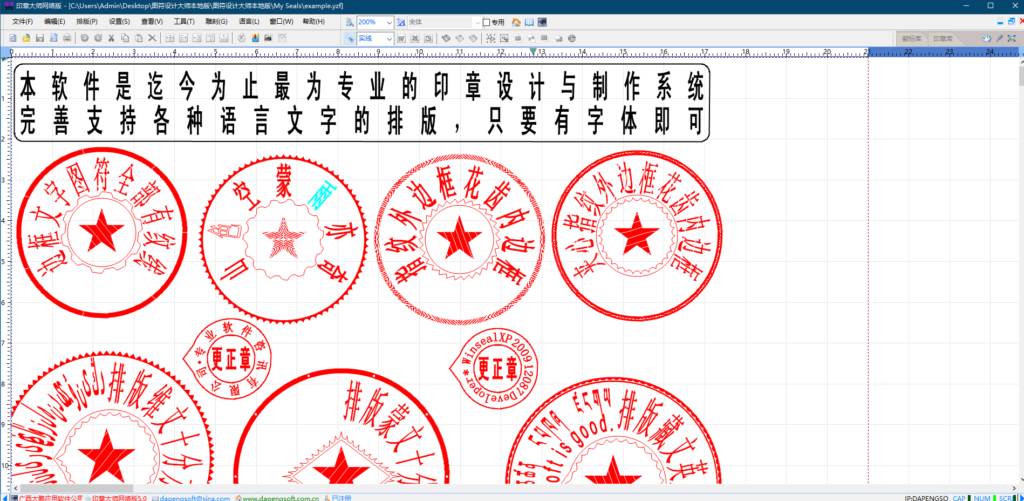Open the 工具(T) menu
Image resolution: width=1024 pixels, height=501 pixels.
(x=184, y=21)
